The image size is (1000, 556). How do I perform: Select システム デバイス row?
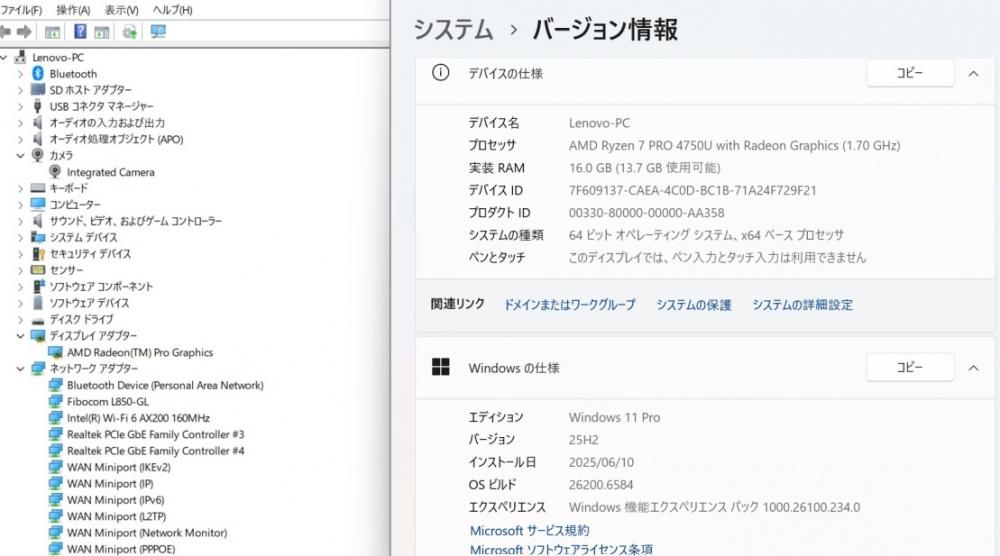(84, 237)
